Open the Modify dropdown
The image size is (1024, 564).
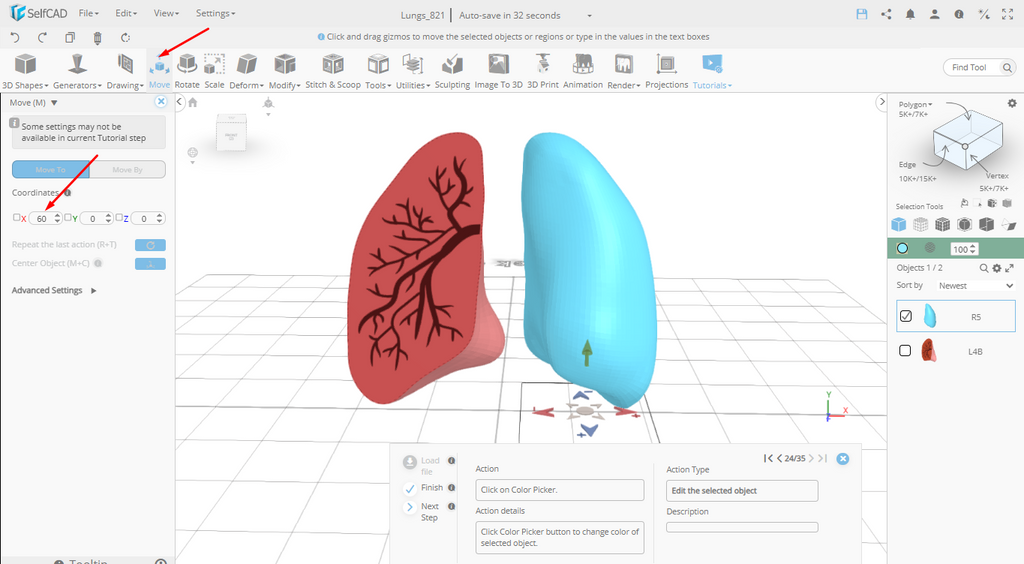(x=285, y=72)
